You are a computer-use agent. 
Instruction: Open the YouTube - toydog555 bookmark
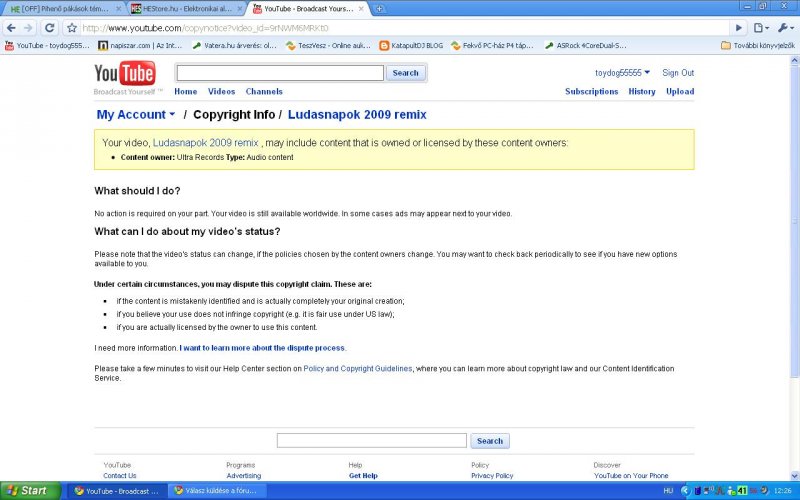(x=47, y=45)
